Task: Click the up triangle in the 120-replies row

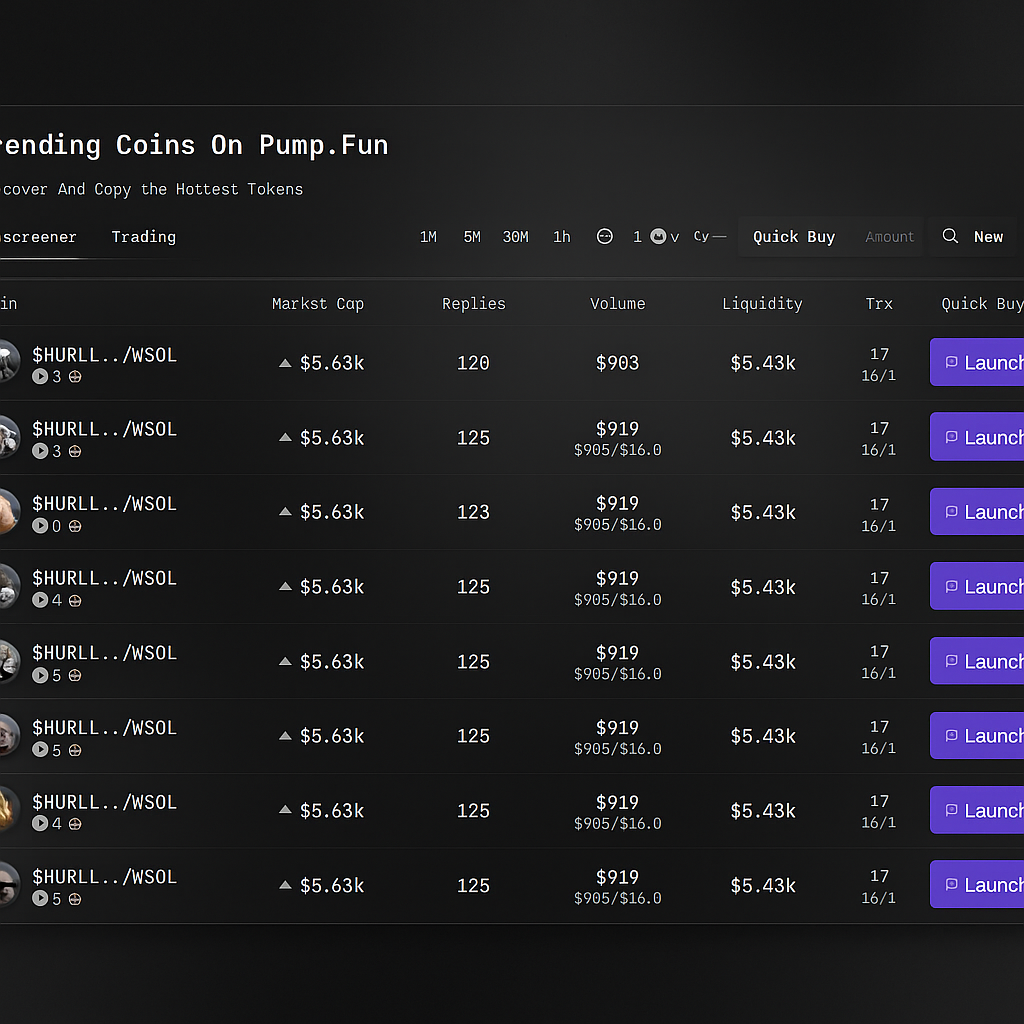Action: coord(285,363)
